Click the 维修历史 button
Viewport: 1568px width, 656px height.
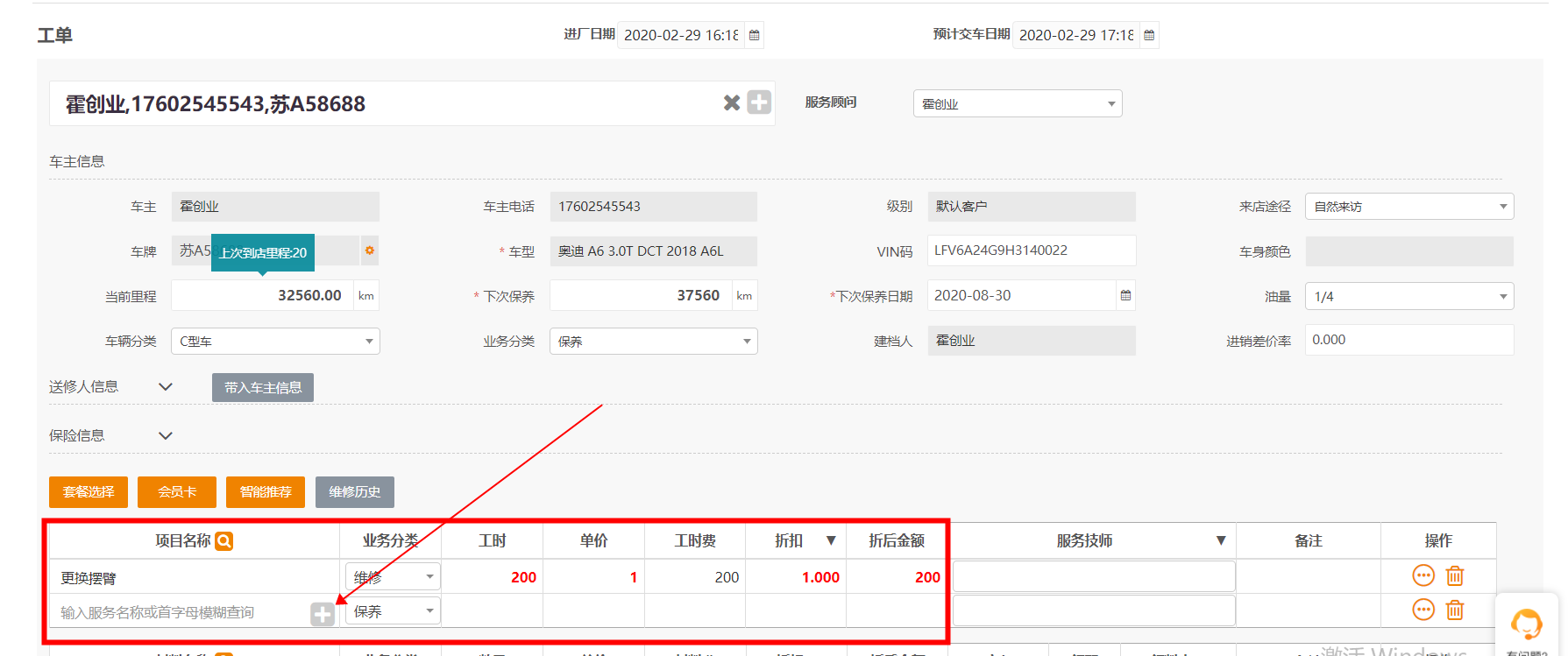click(x=355, y=492)
